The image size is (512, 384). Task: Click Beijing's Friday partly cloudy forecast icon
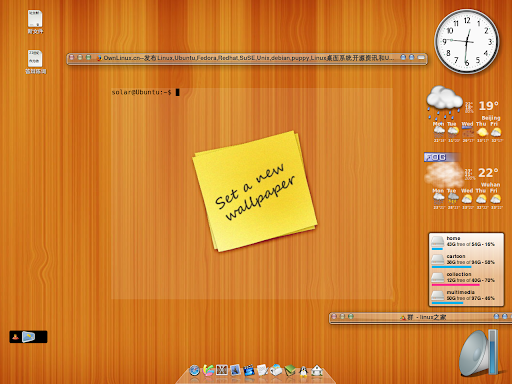pyautogui.click(x=496, y=132)
